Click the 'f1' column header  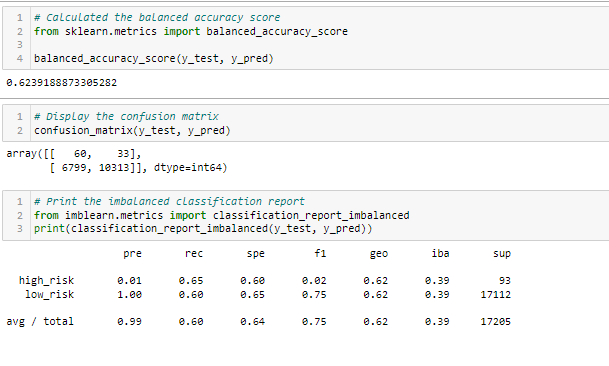click(x=320, y=254)
